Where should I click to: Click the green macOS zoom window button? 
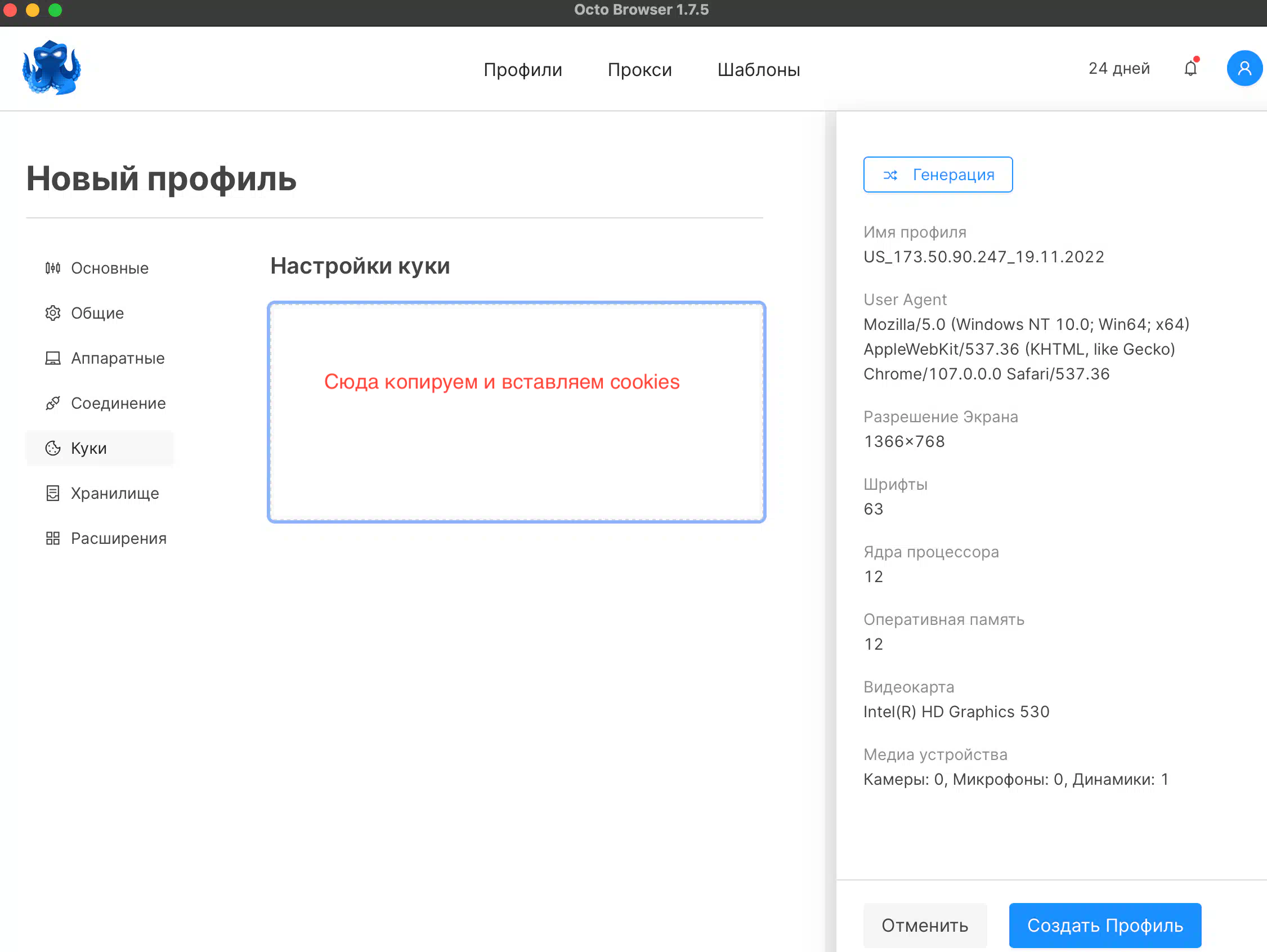point(55,10)
